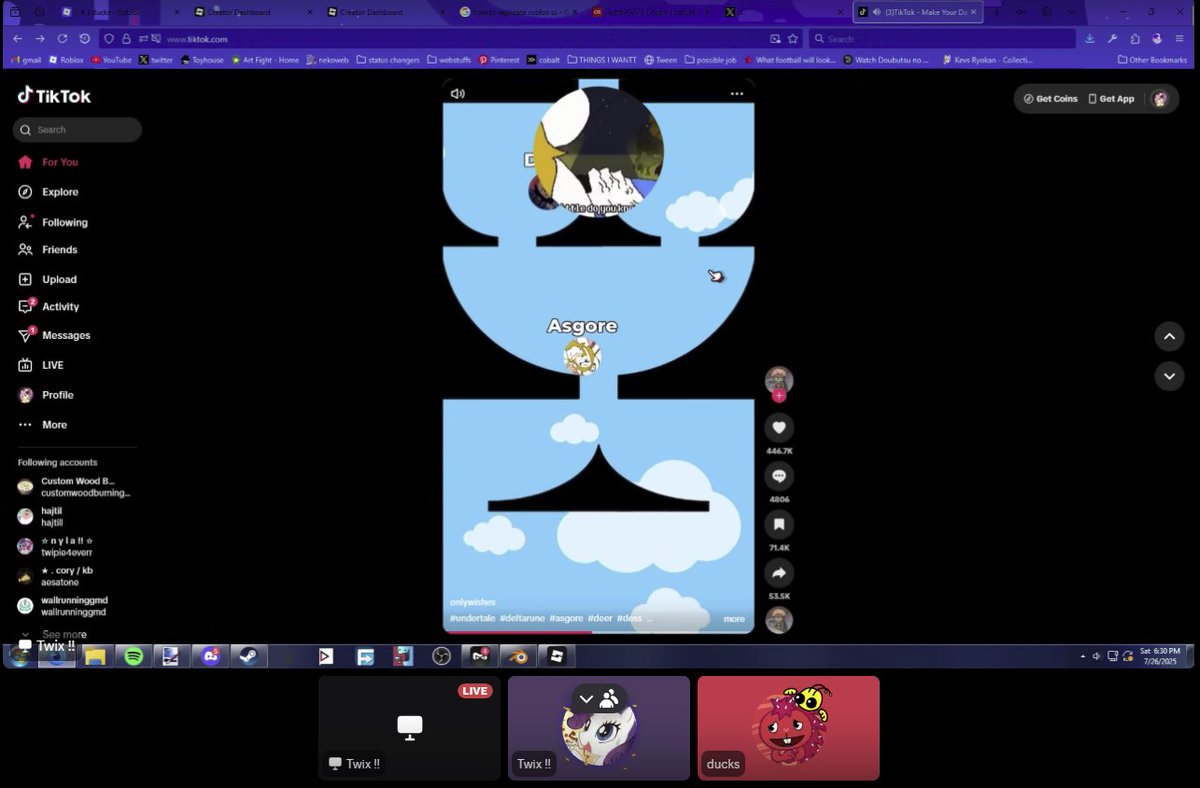Open the n y l a following account

tap(55, 546)
